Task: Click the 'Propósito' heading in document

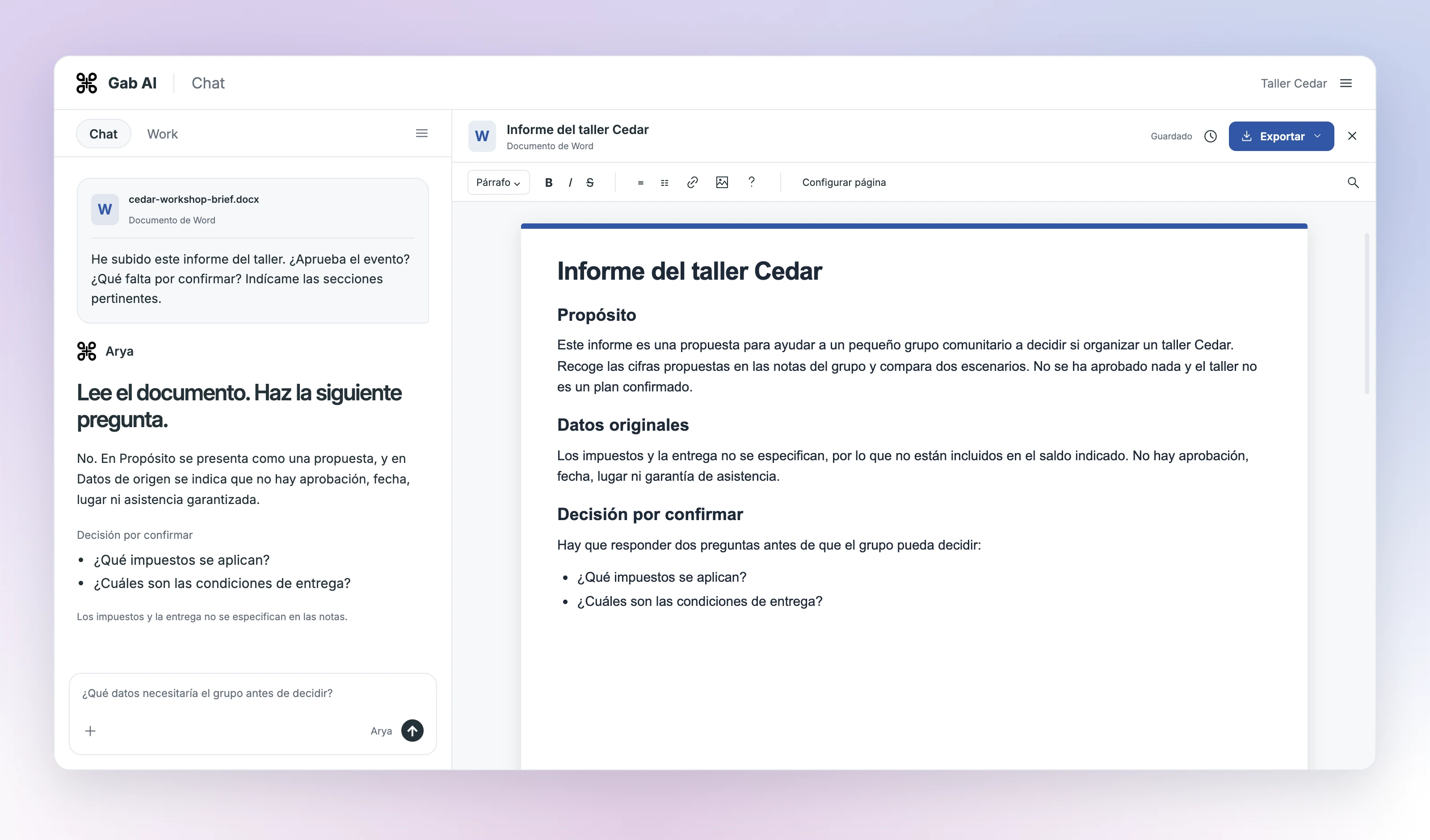Action: [597, 315]
